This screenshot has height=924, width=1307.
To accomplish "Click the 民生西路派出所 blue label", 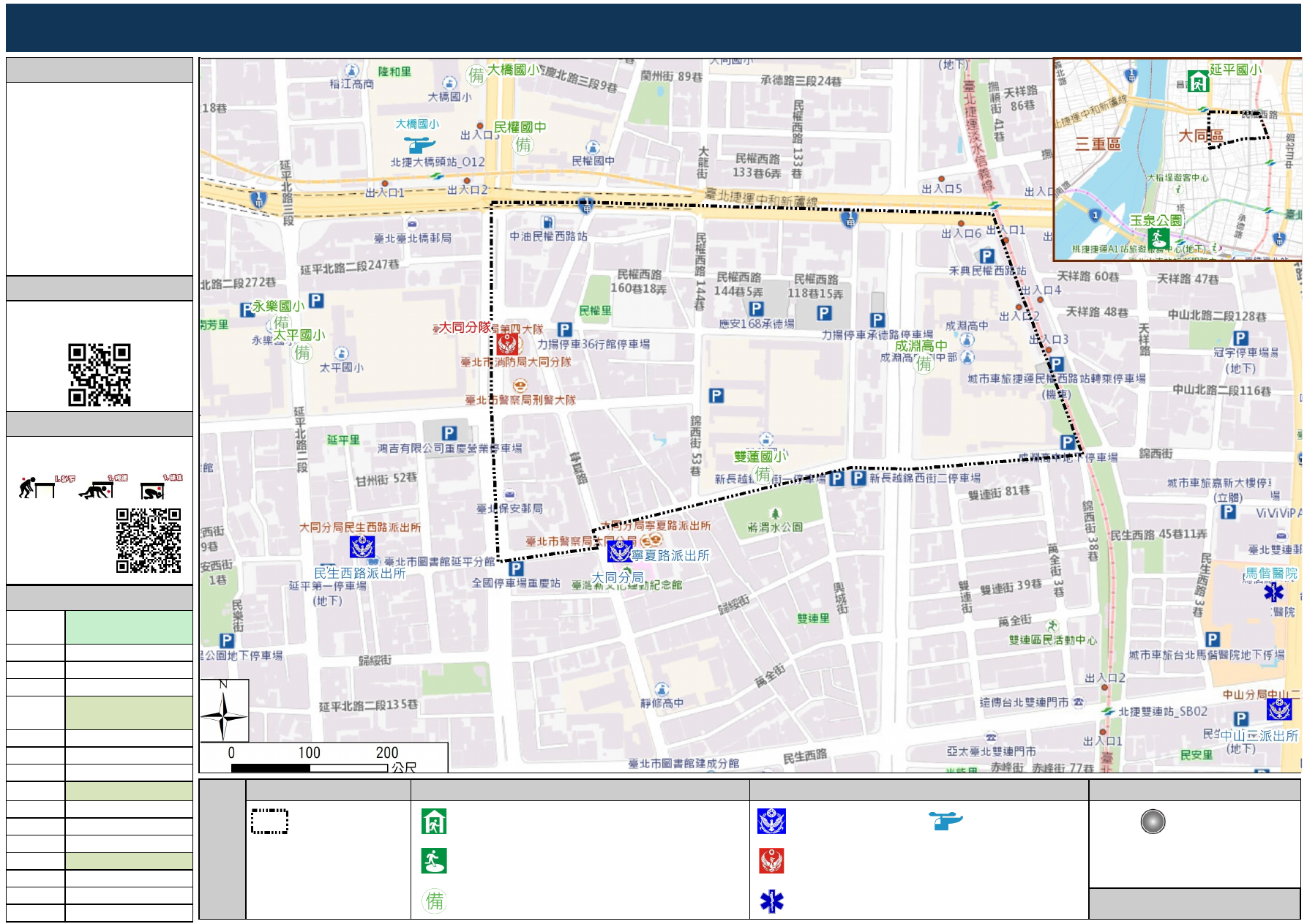I will point(359,573).
